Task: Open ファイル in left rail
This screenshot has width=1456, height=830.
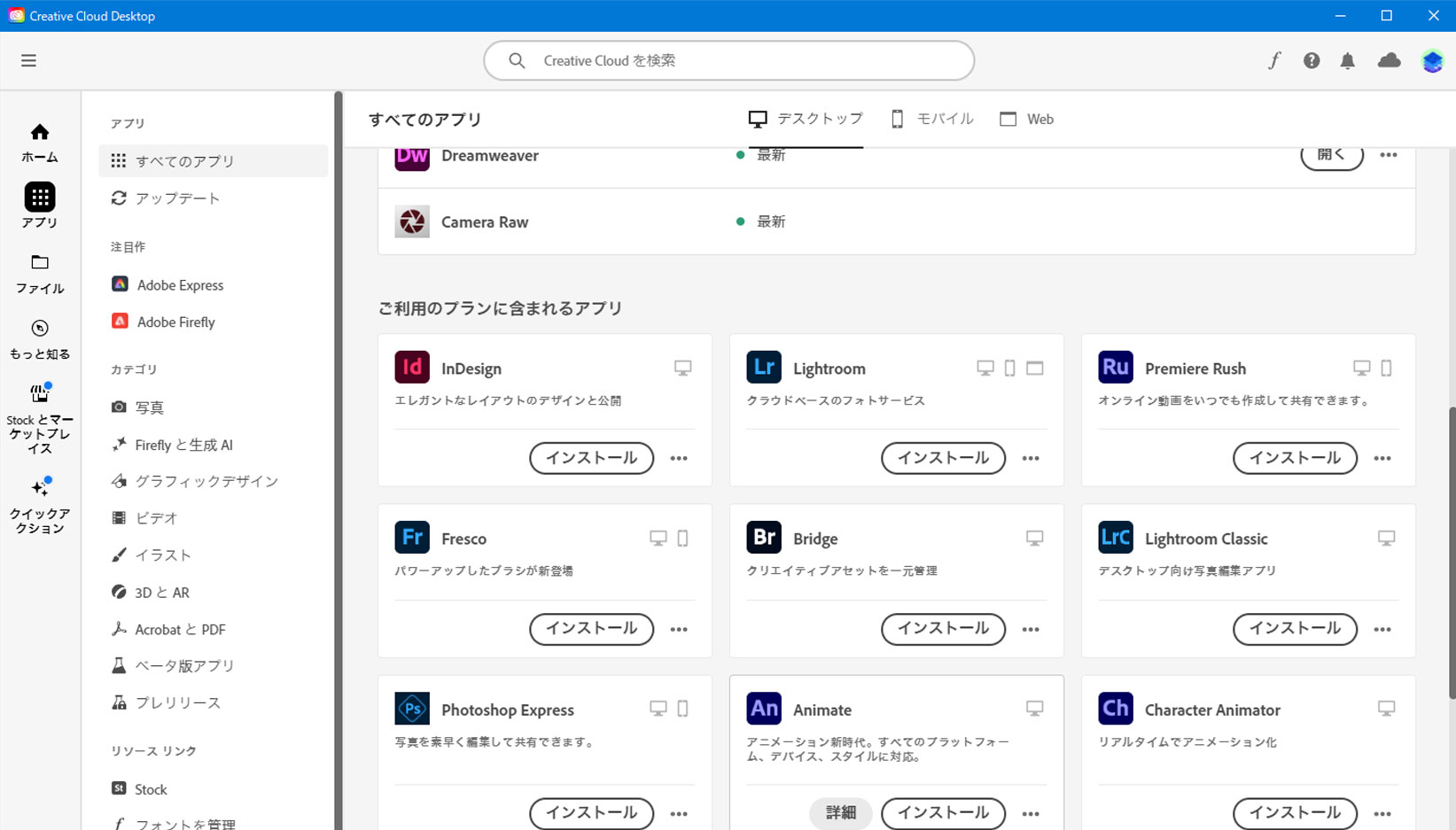Action: 40,274
